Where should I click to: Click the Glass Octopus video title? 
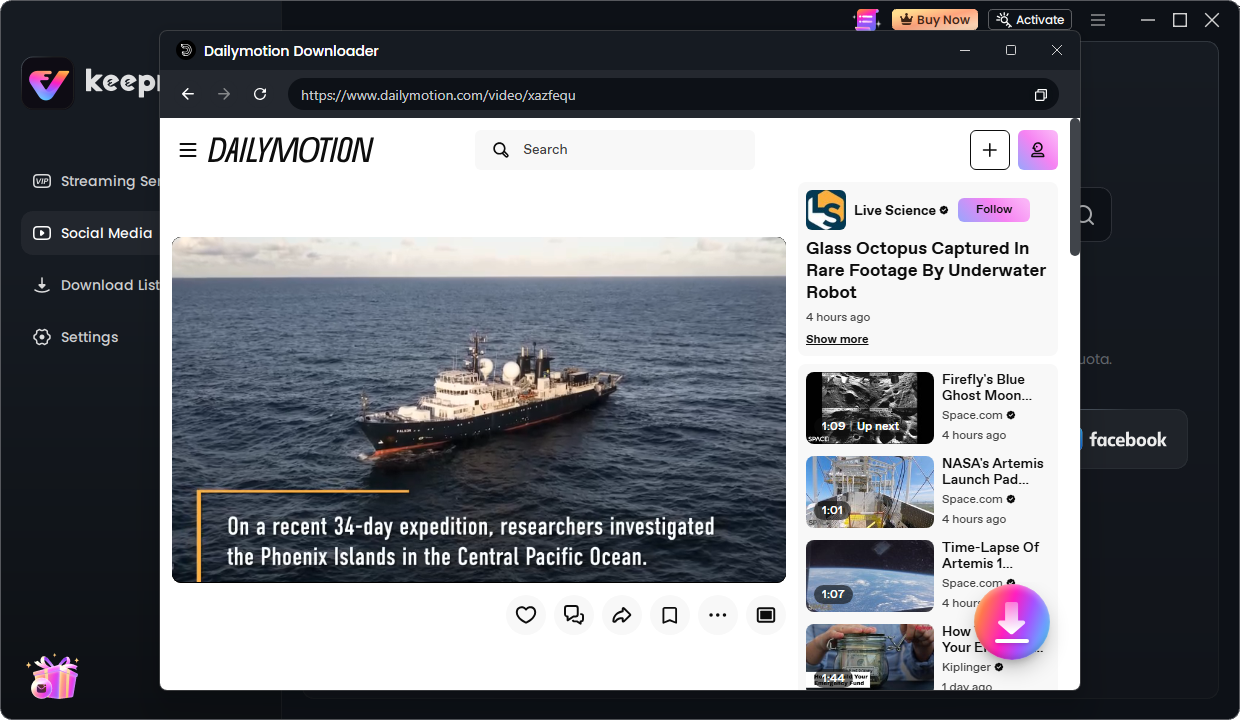(926, 270)
